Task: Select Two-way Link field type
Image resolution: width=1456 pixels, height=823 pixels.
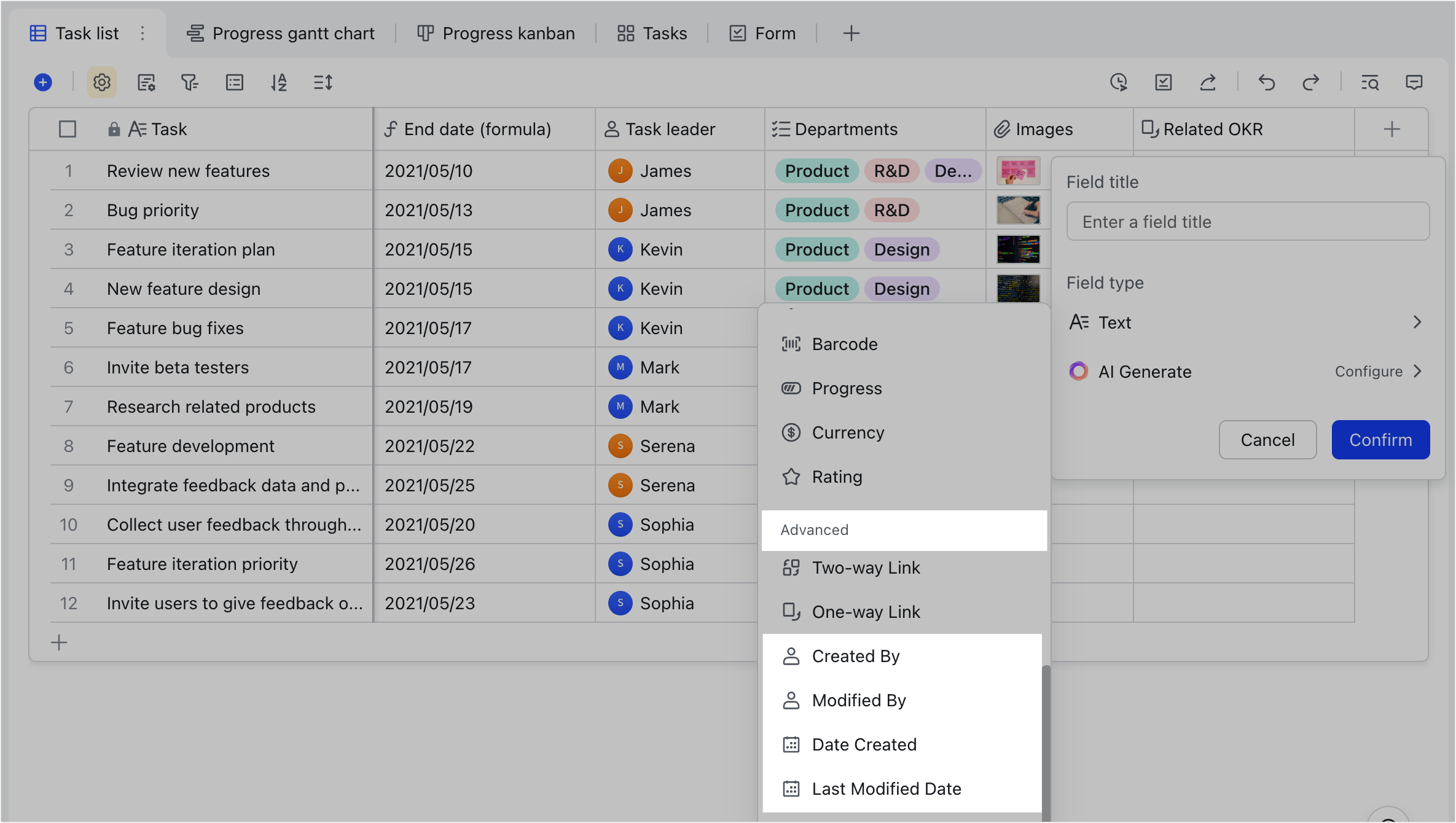Action: coord(903,568)
